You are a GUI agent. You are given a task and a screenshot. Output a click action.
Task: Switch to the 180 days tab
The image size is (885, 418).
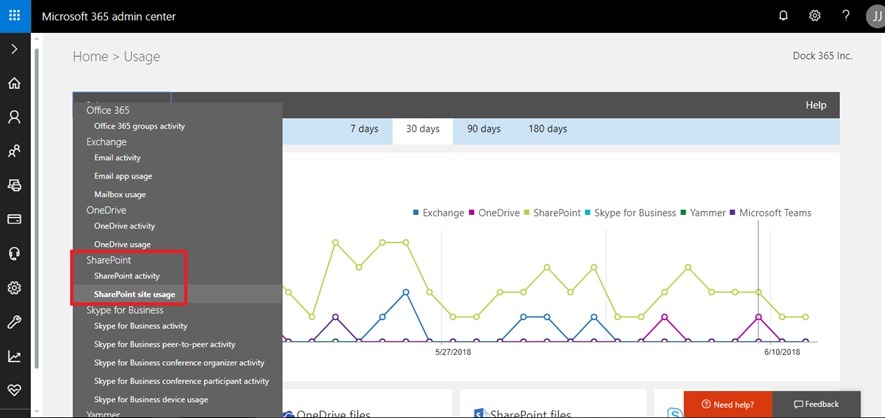click(547, 129)
